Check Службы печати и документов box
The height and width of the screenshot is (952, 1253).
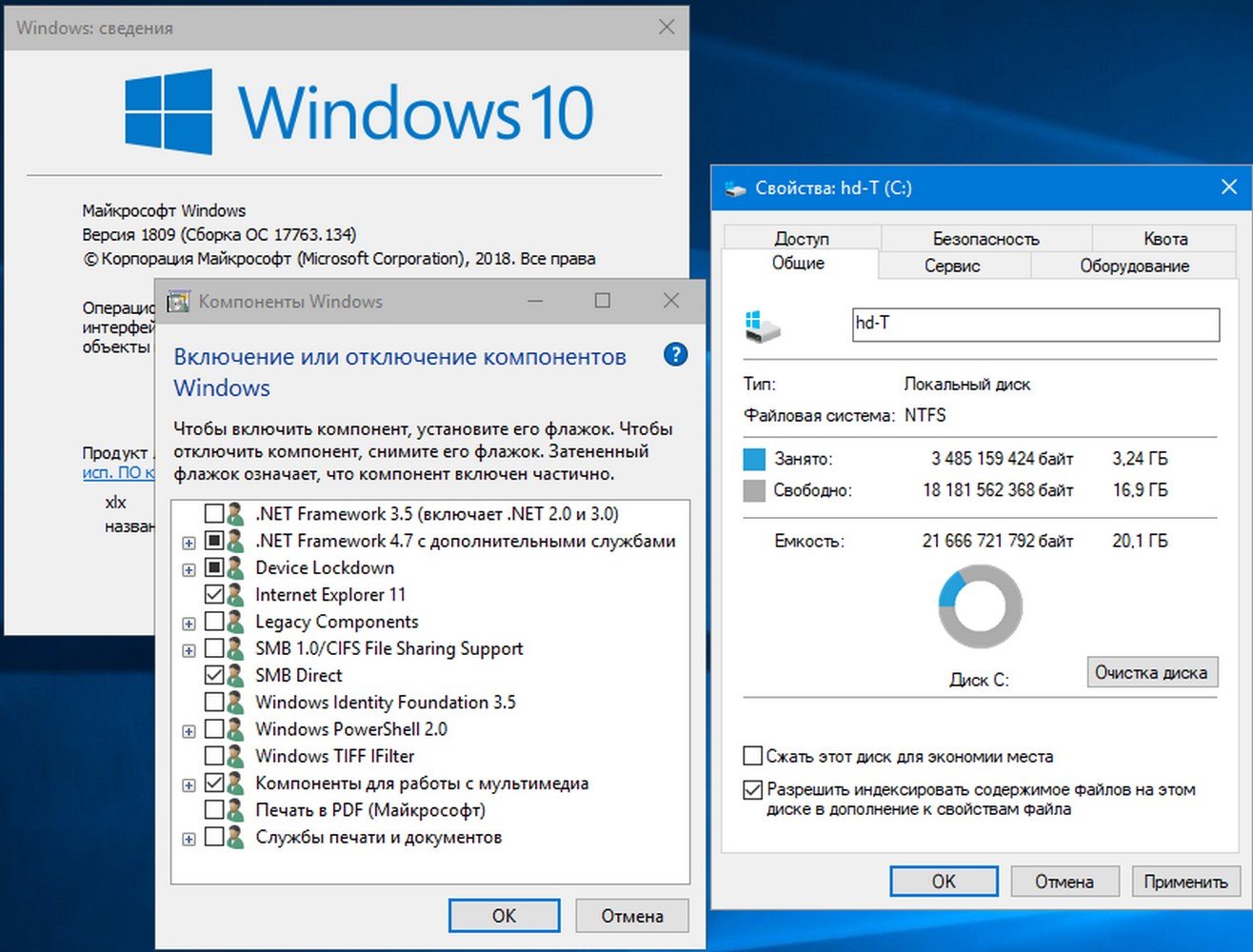point(214,837)
